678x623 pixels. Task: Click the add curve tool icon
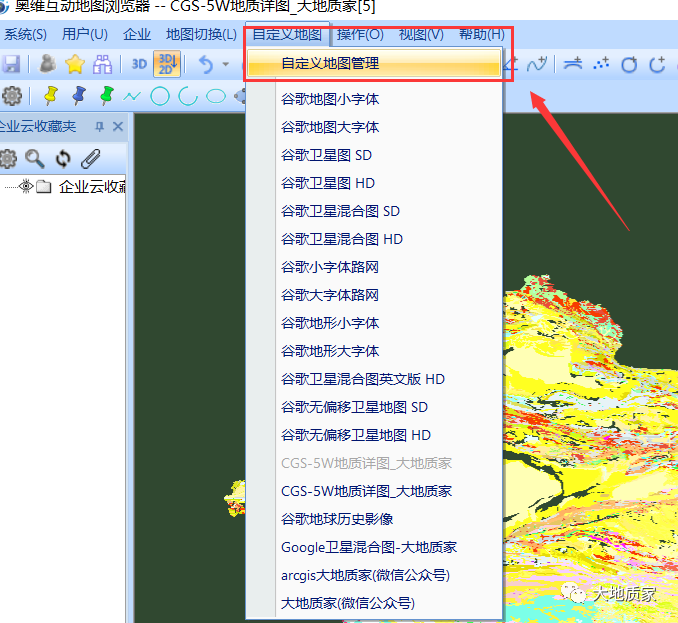click(x=537, y=64)
